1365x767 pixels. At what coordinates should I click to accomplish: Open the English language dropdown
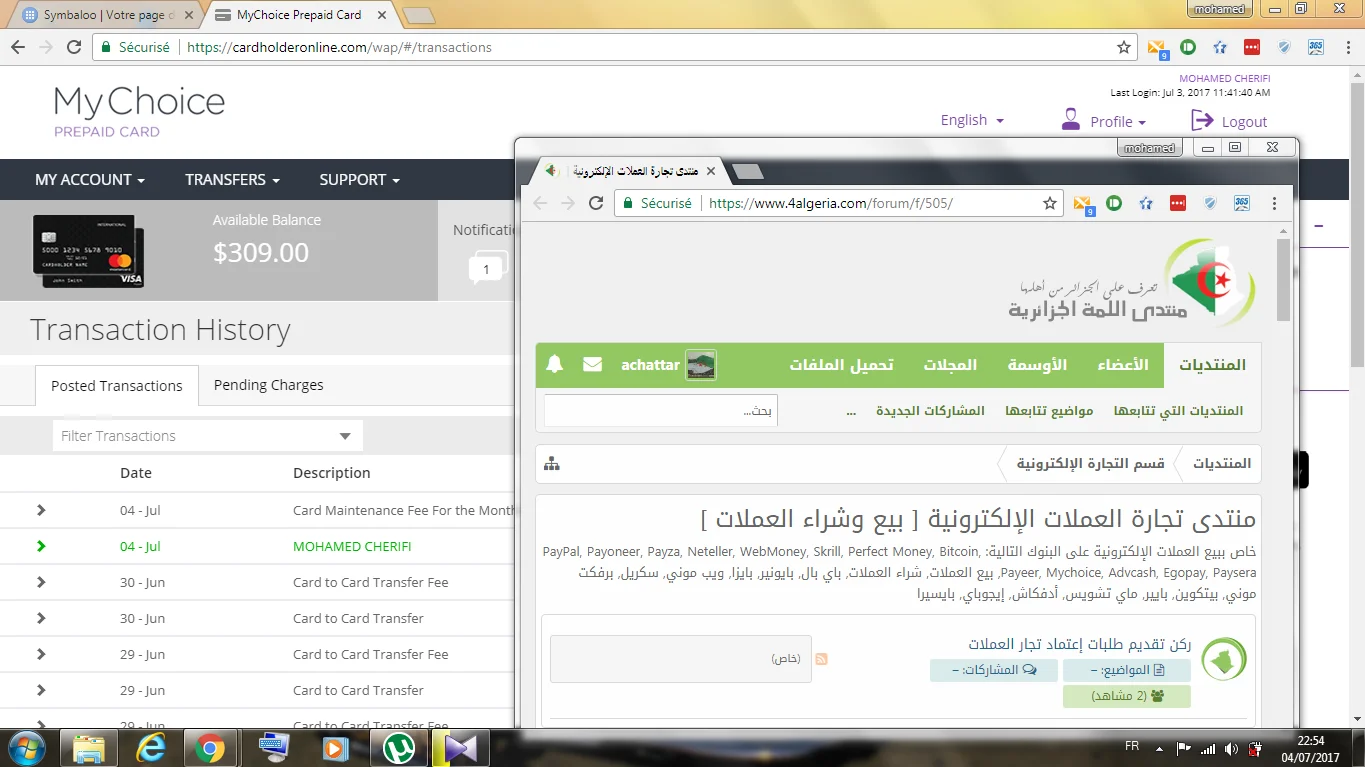point(971,120)
